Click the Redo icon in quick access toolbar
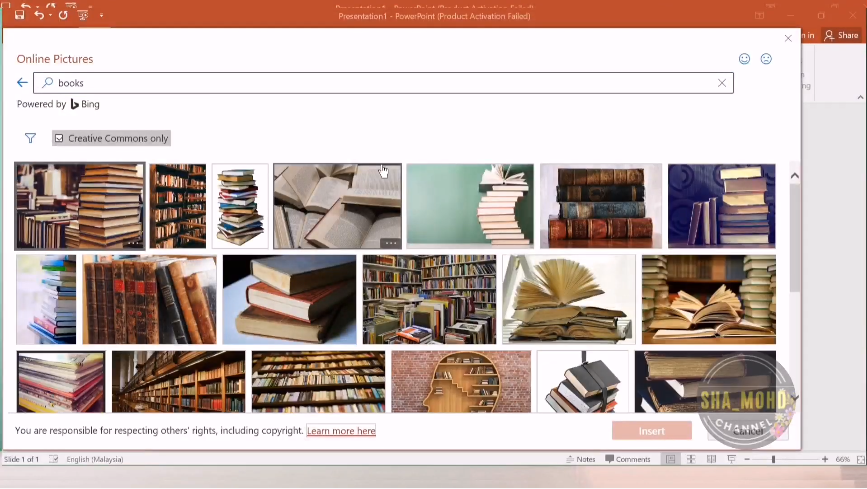 pyautogui.click(x=63, y=15)
